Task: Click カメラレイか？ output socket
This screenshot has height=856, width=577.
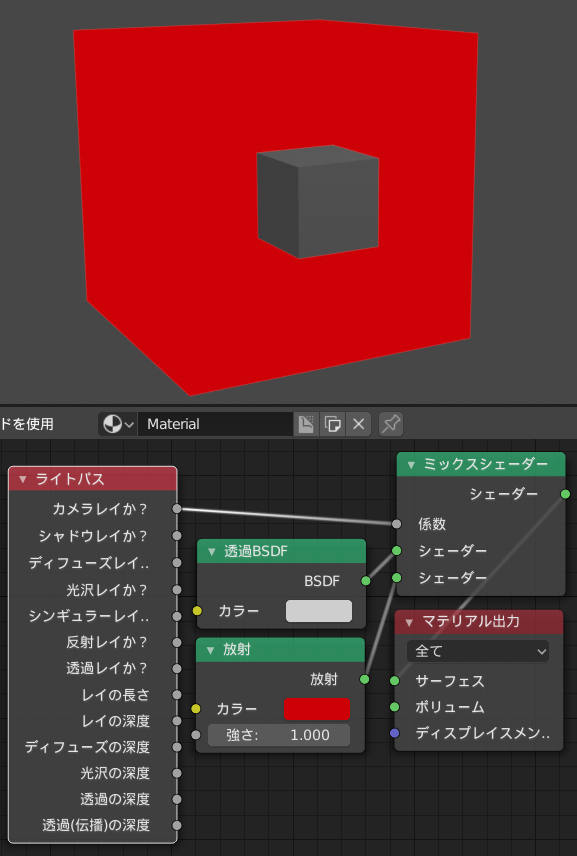Action: (177, 509)
